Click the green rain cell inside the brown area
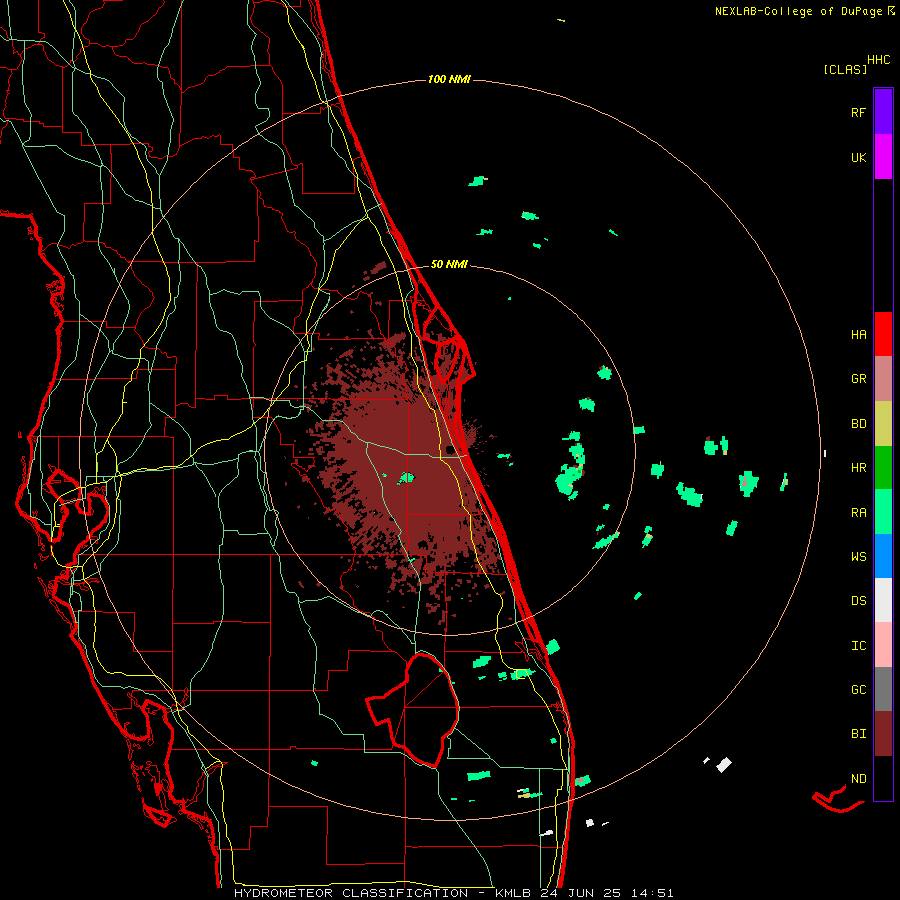 (406, 478)
